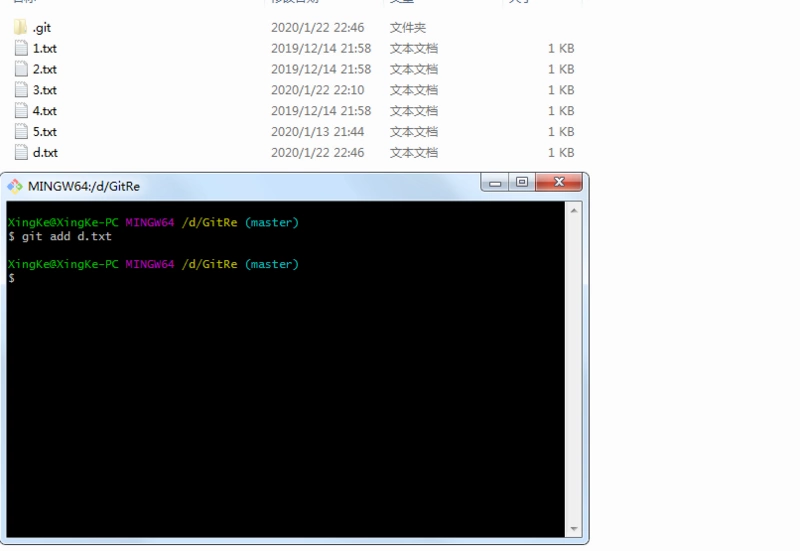Click the first XingKe@XingKe-PC prompt text
800x551 pixels.
[63, 223]
